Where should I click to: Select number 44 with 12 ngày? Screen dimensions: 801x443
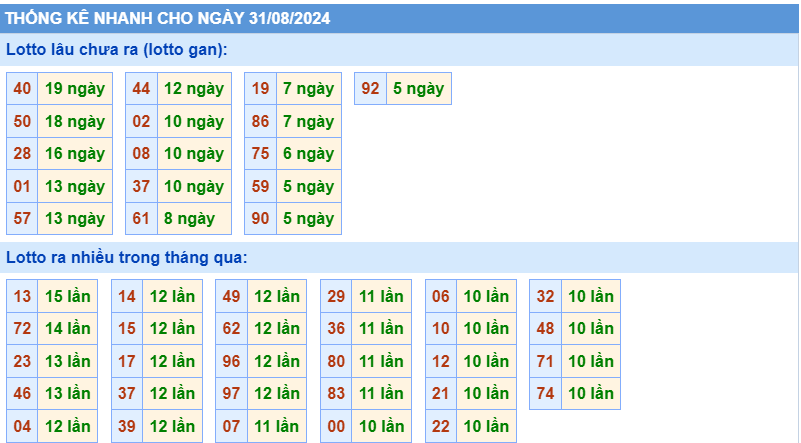(141, 89)
